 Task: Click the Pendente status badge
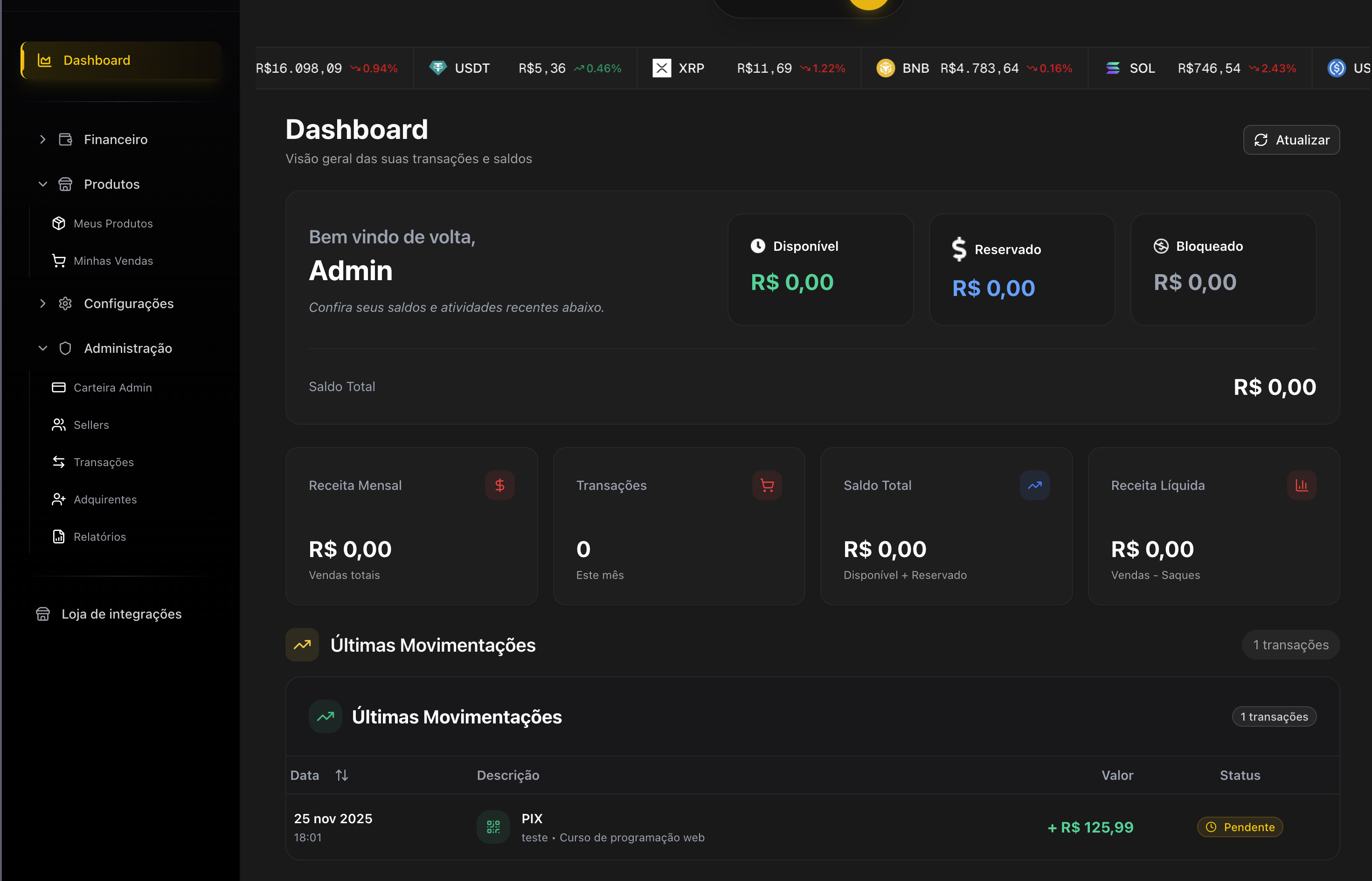tap(1240, 827)
